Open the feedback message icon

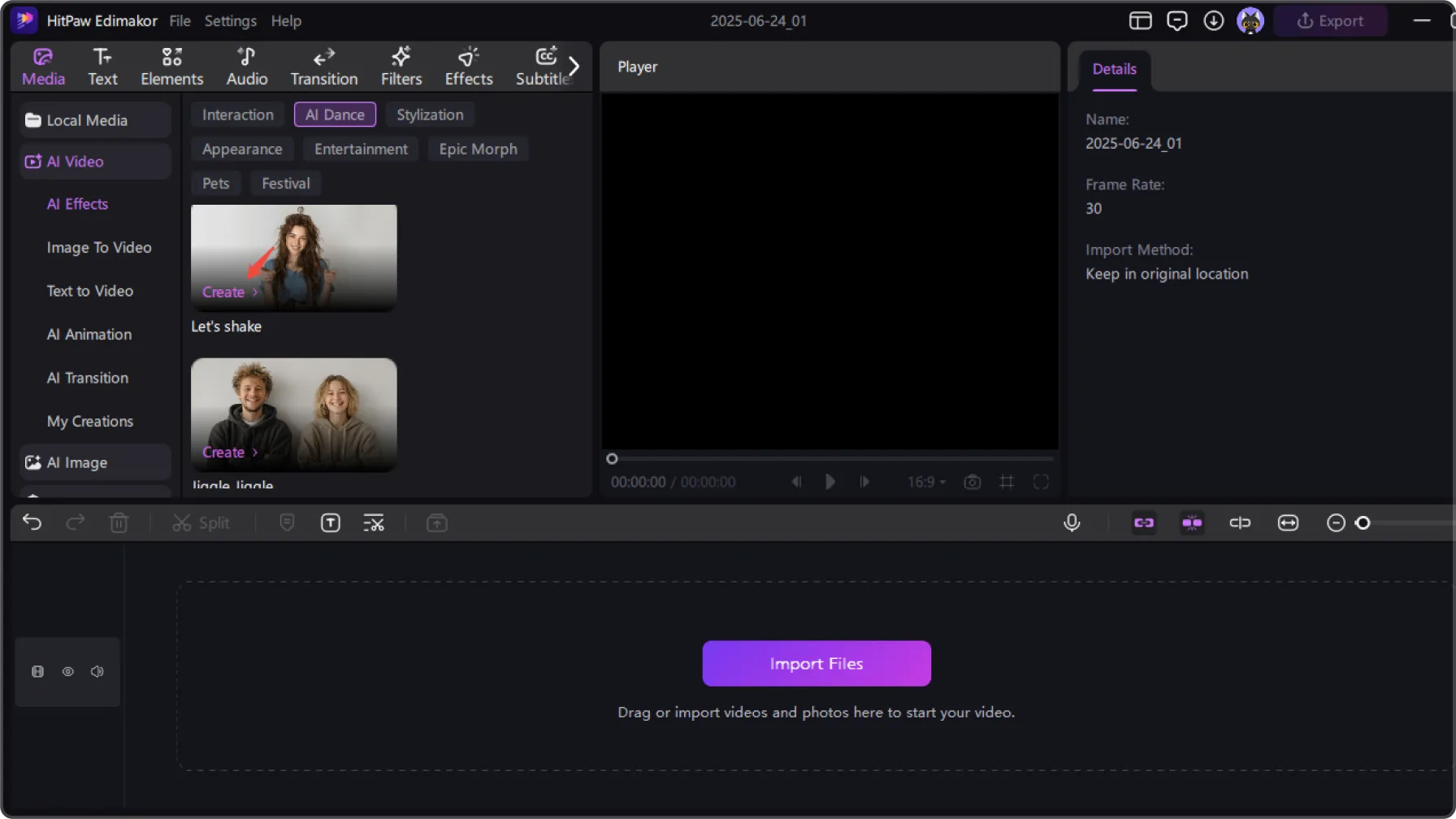click(x=1177, y=21)
